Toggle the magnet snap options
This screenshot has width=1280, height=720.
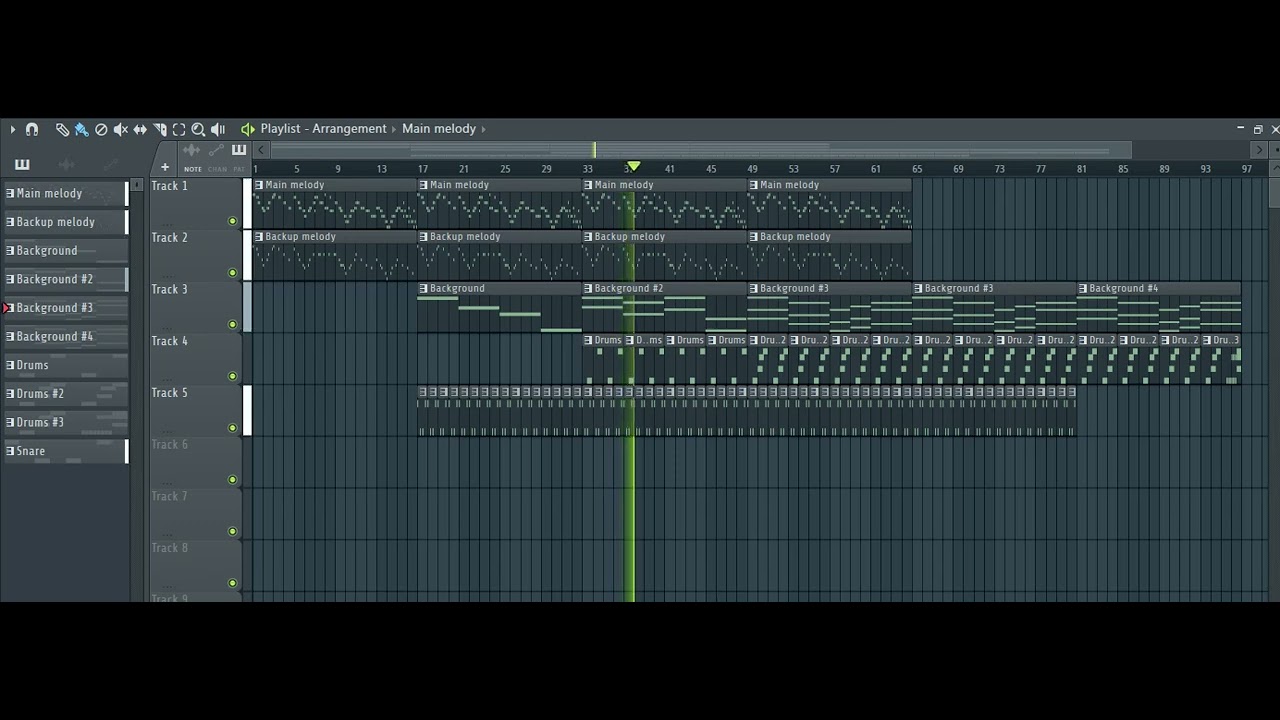(32, 129)
